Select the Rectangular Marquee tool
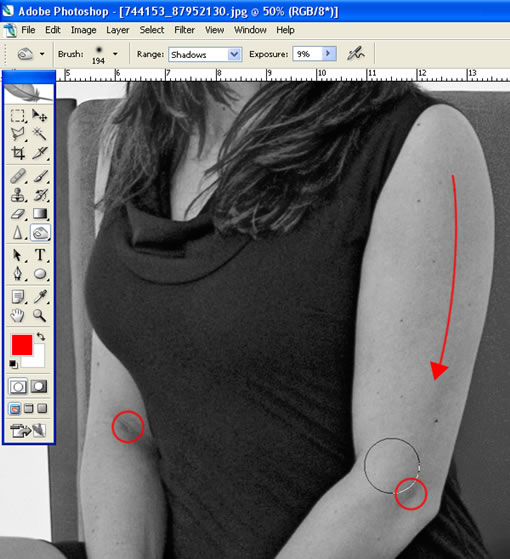The width and height of the screenshot is (510, 559). coord(17,116)
